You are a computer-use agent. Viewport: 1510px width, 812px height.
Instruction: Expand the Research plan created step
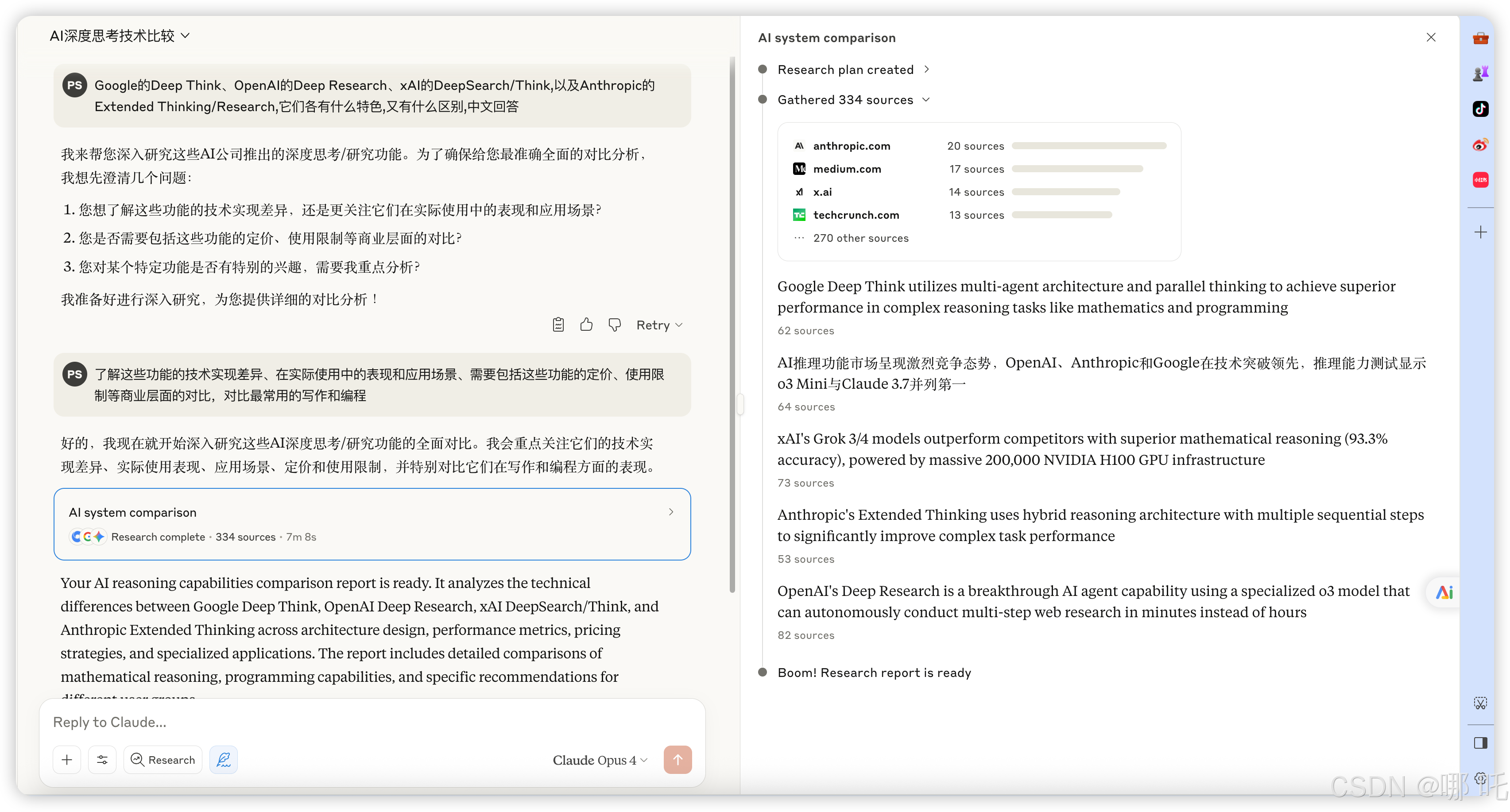853,70
